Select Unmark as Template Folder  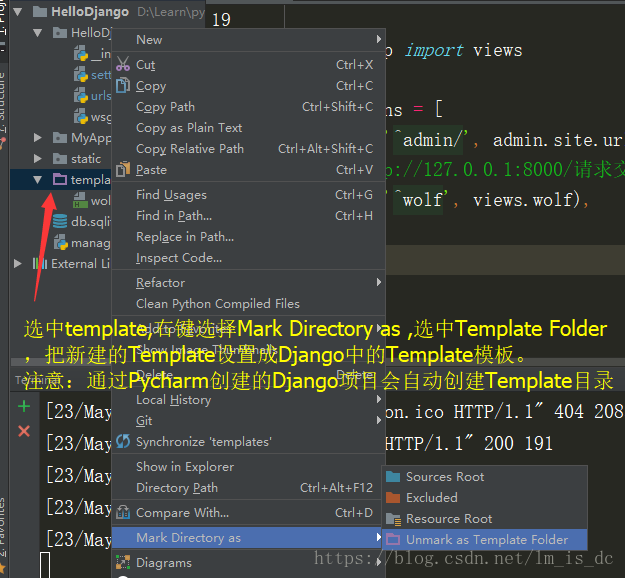coord(485,539)
